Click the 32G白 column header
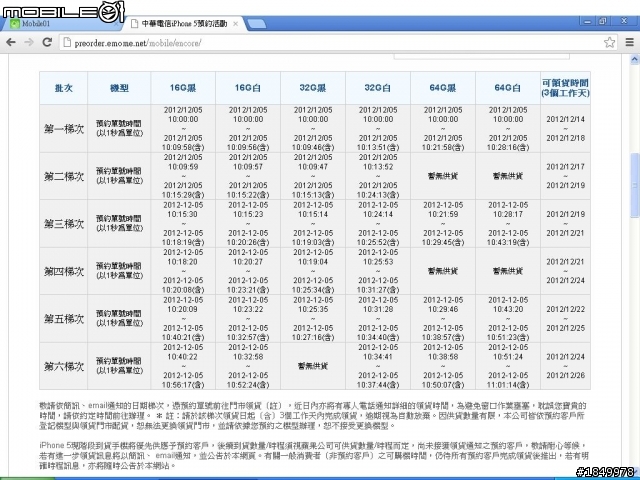 point(378,88)
